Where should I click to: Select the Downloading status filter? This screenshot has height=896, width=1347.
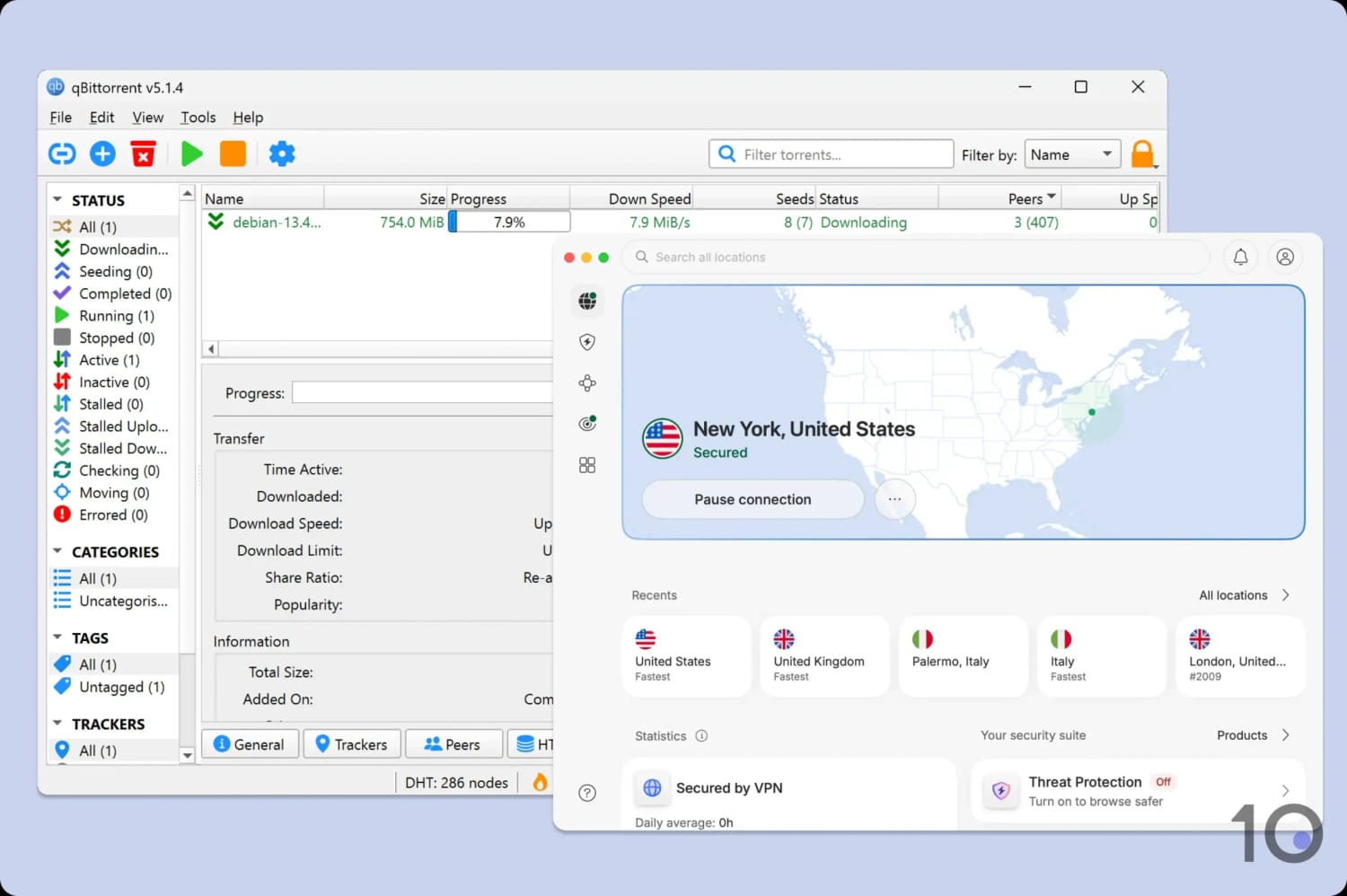[114, 249]
